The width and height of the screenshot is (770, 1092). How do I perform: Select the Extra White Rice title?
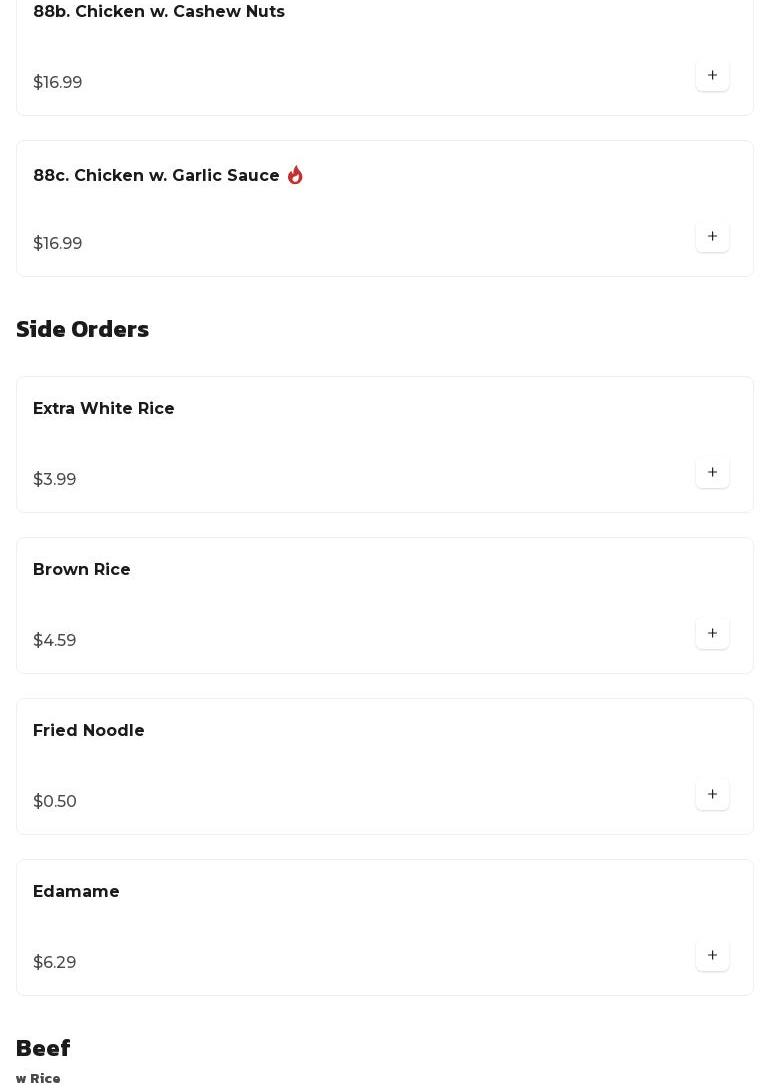(x=104, y=409)
